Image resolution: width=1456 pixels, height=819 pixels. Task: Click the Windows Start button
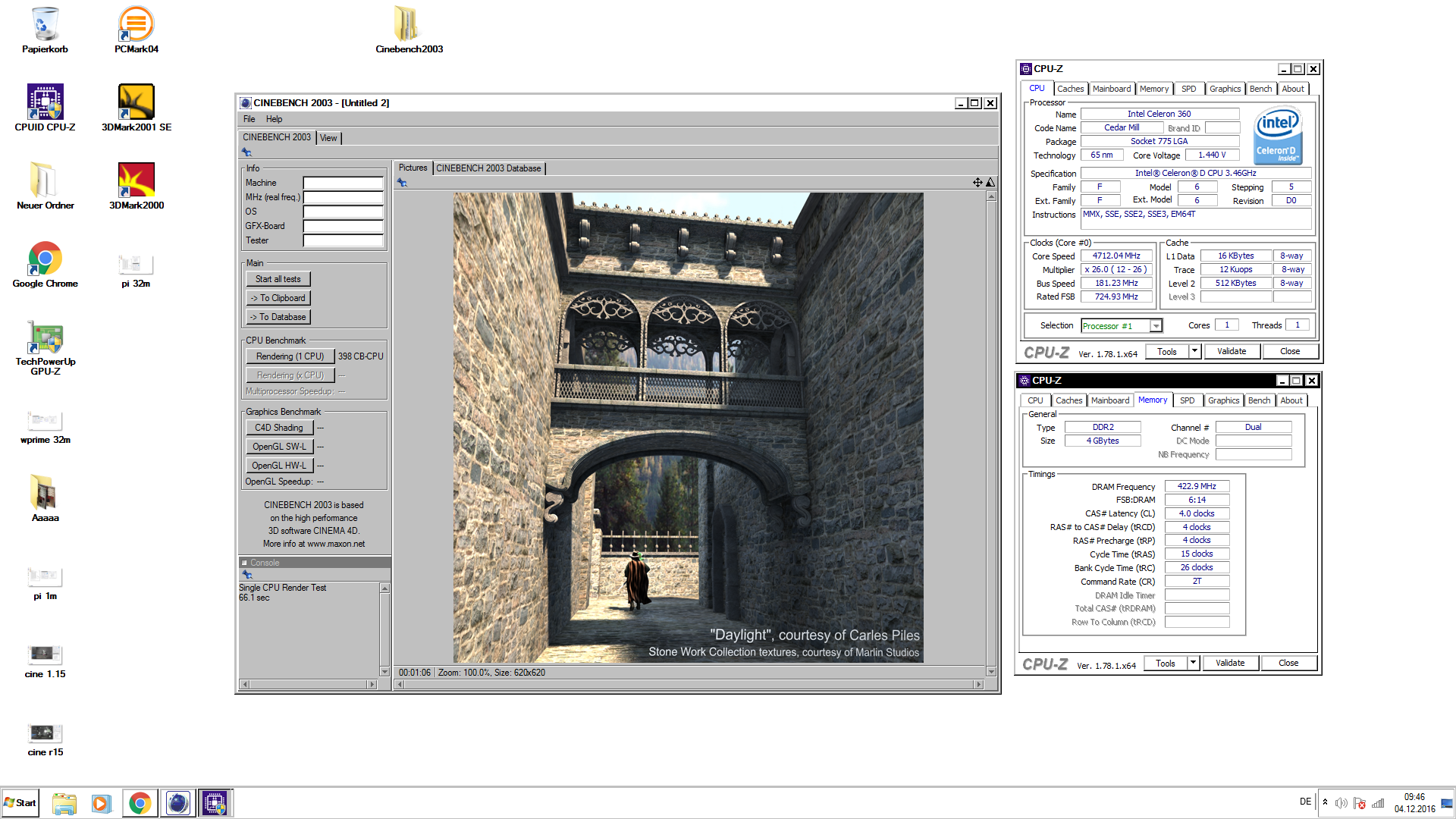(20, 803)
